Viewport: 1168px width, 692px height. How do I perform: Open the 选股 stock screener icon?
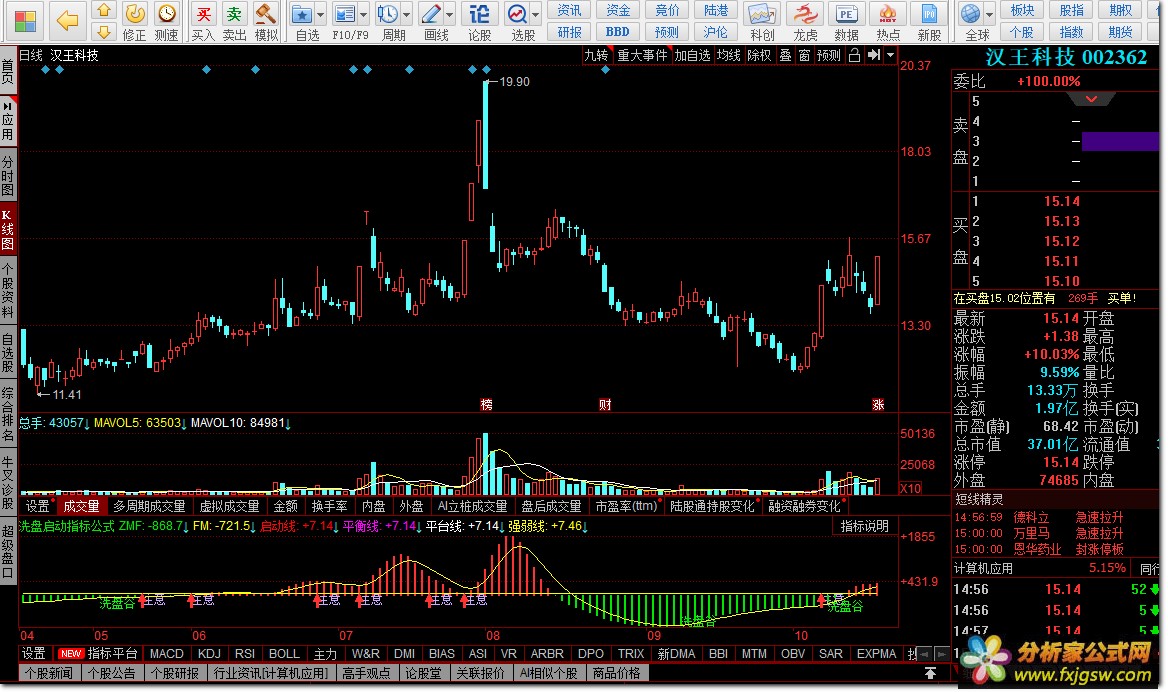tap(517, 13)
